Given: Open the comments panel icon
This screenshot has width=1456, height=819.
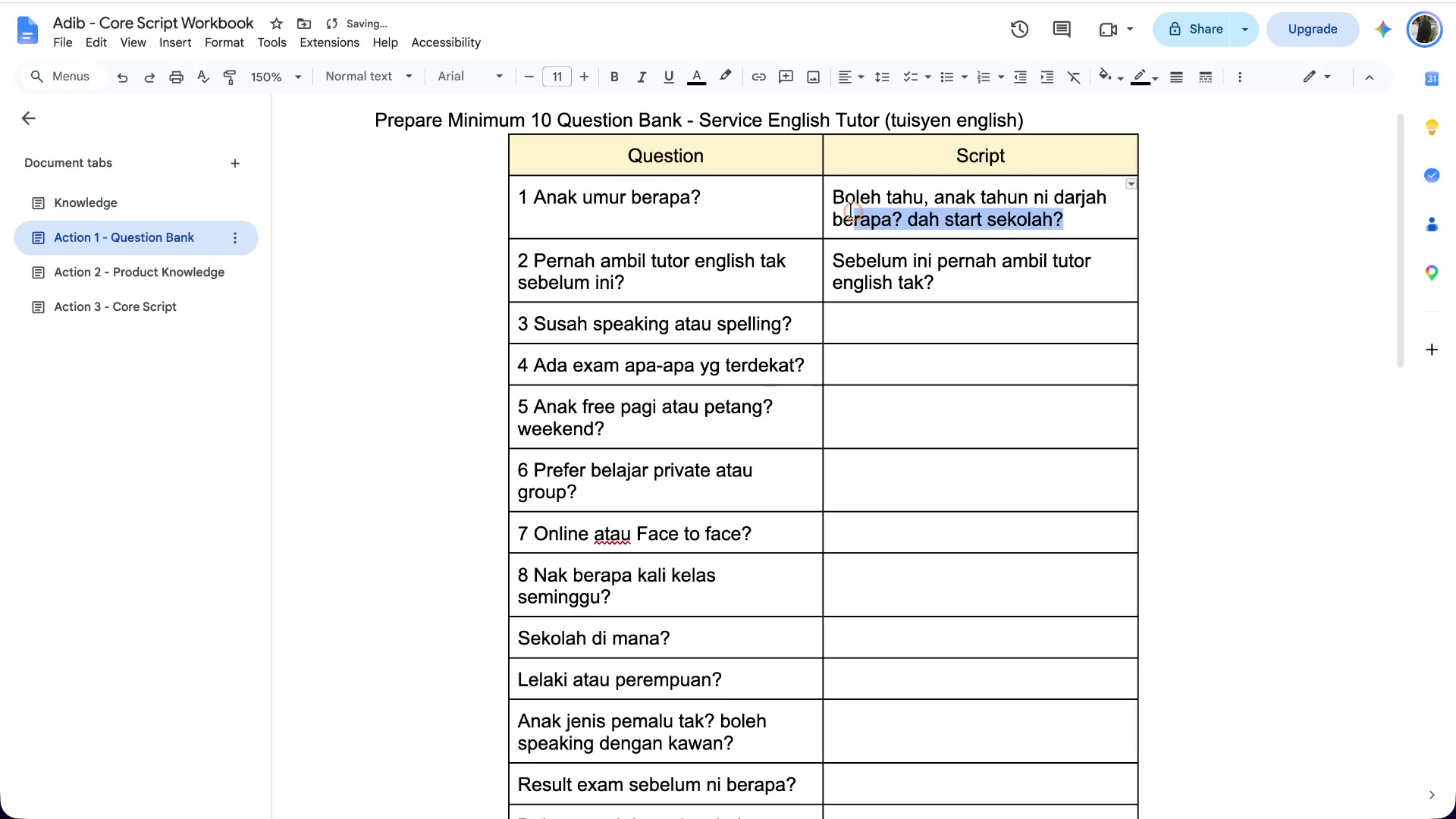Looking at the screenshot, I should point(1062,30).
